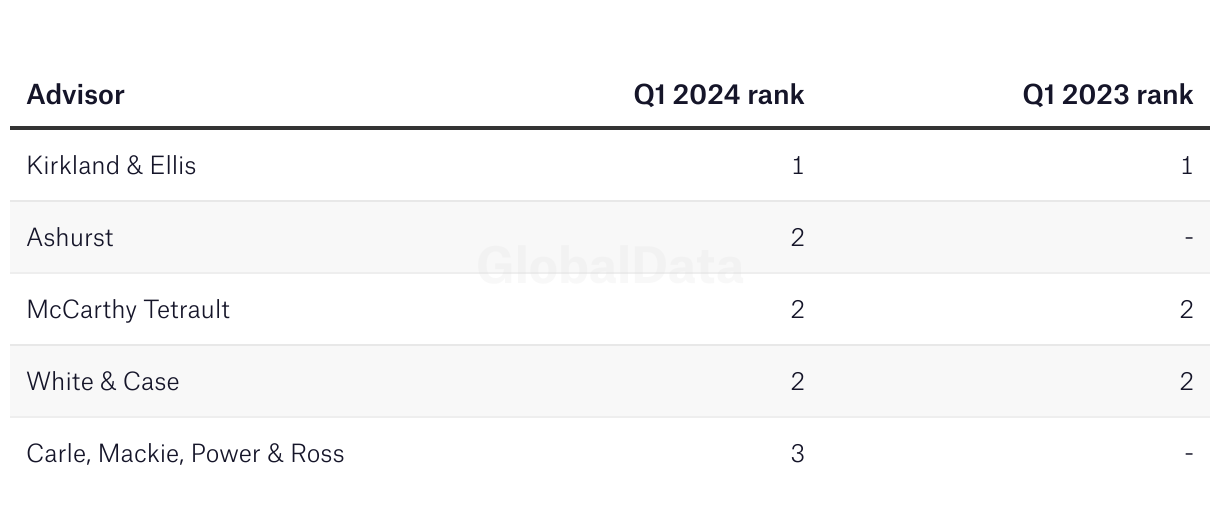Click Carle, Mackie Q1 2023 rank dash
The image size is (1220, 530).
(x=1188, y=454)
